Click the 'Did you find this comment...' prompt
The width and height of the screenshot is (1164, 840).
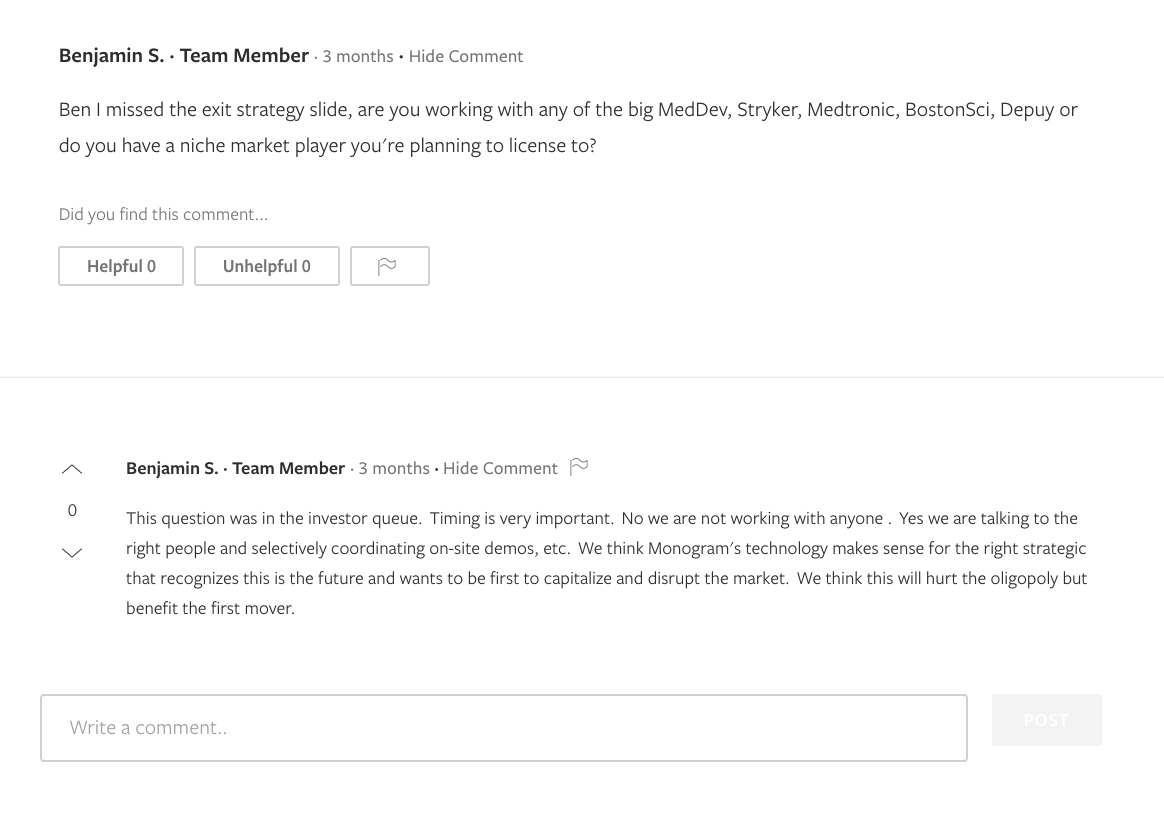point(163,214)
